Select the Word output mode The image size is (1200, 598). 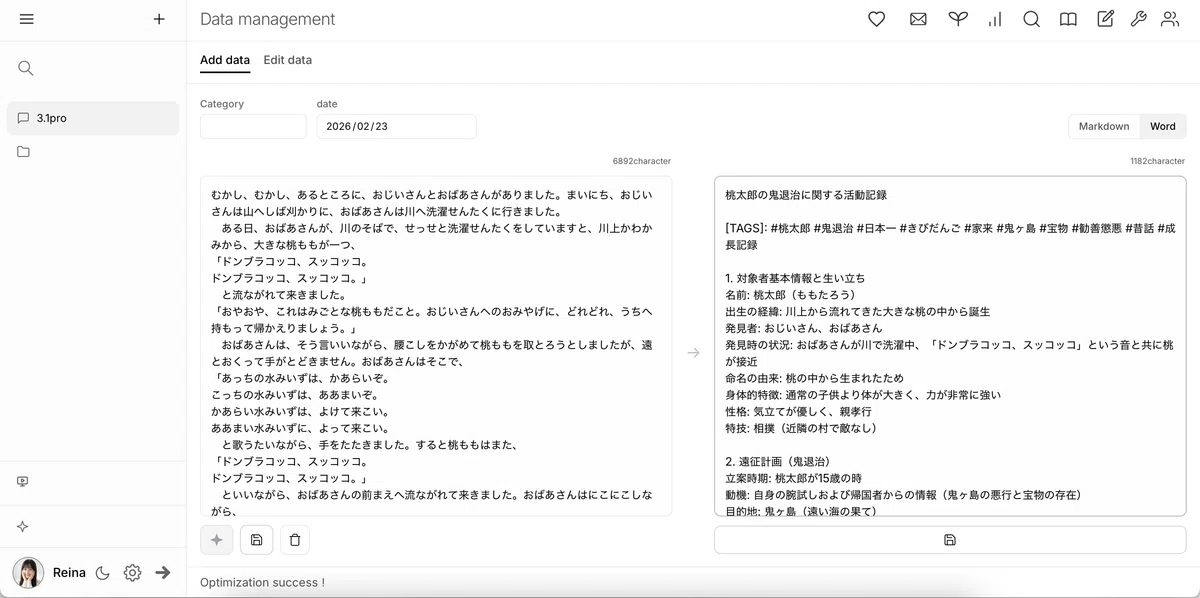(x=1163, y=126)
